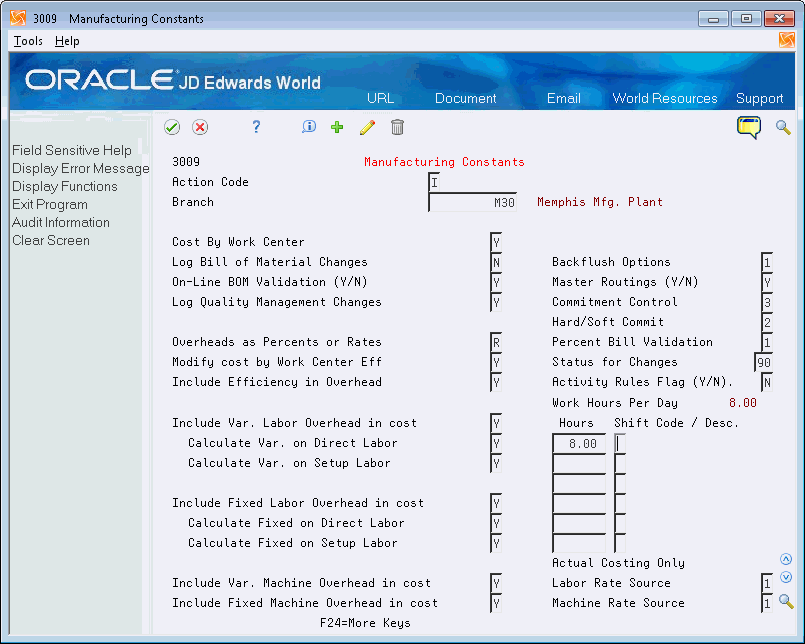Click the Backflush Options field

(x=767, y=262)
